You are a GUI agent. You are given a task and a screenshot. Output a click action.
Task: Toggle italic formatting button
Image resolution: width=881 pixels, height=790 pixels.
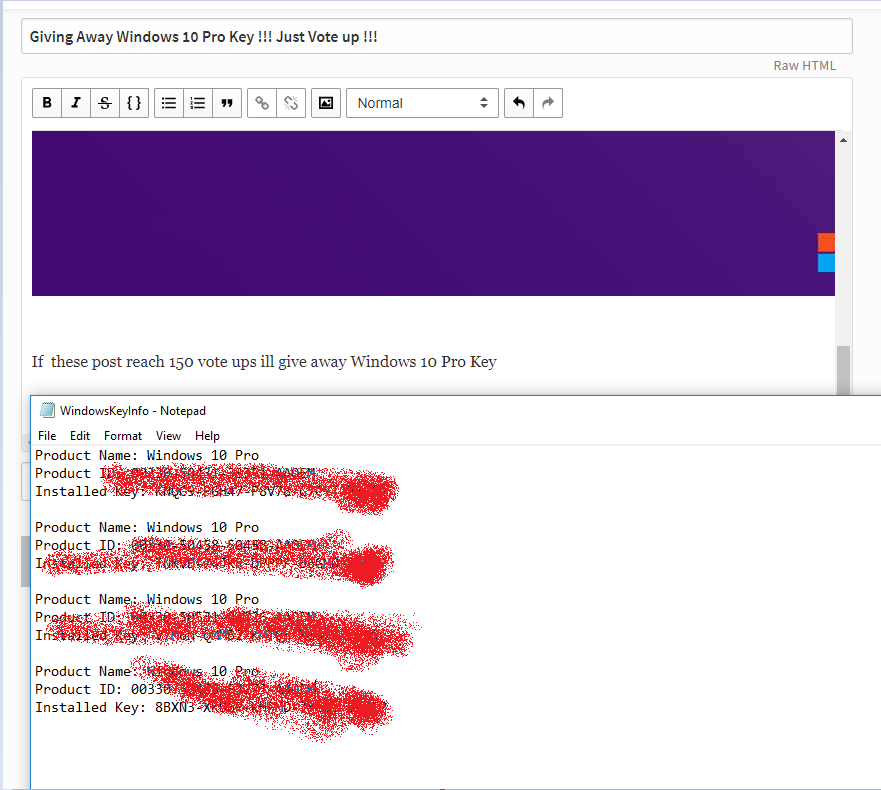[x=76, y=103]
